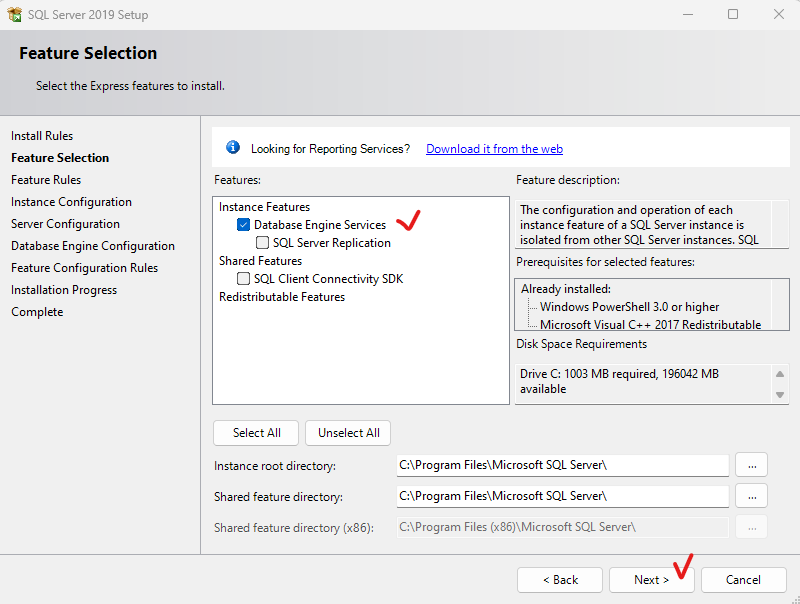Select the Shared Features tree node

pos(260,261)
